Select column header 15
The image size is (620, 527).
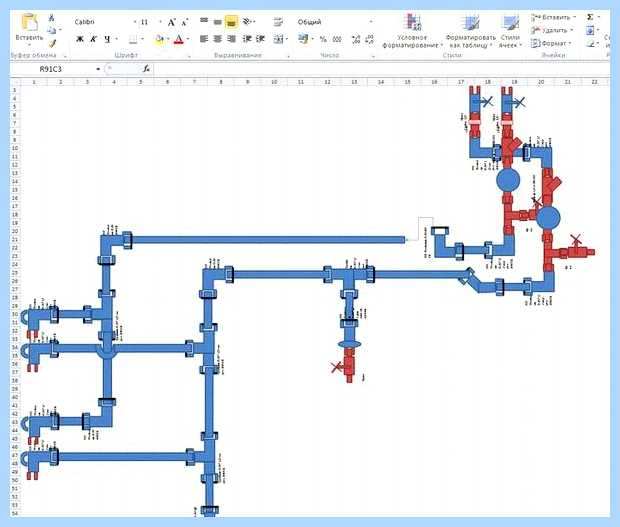(408, 82)
